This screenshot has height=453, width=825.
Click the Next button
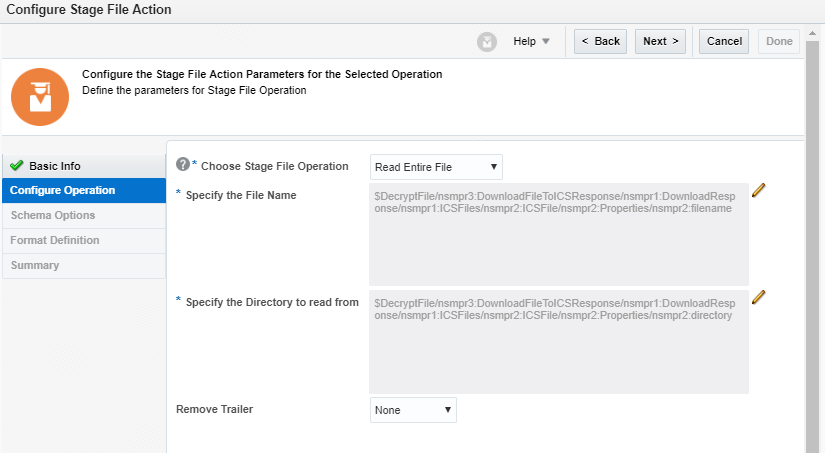(660, 41)
